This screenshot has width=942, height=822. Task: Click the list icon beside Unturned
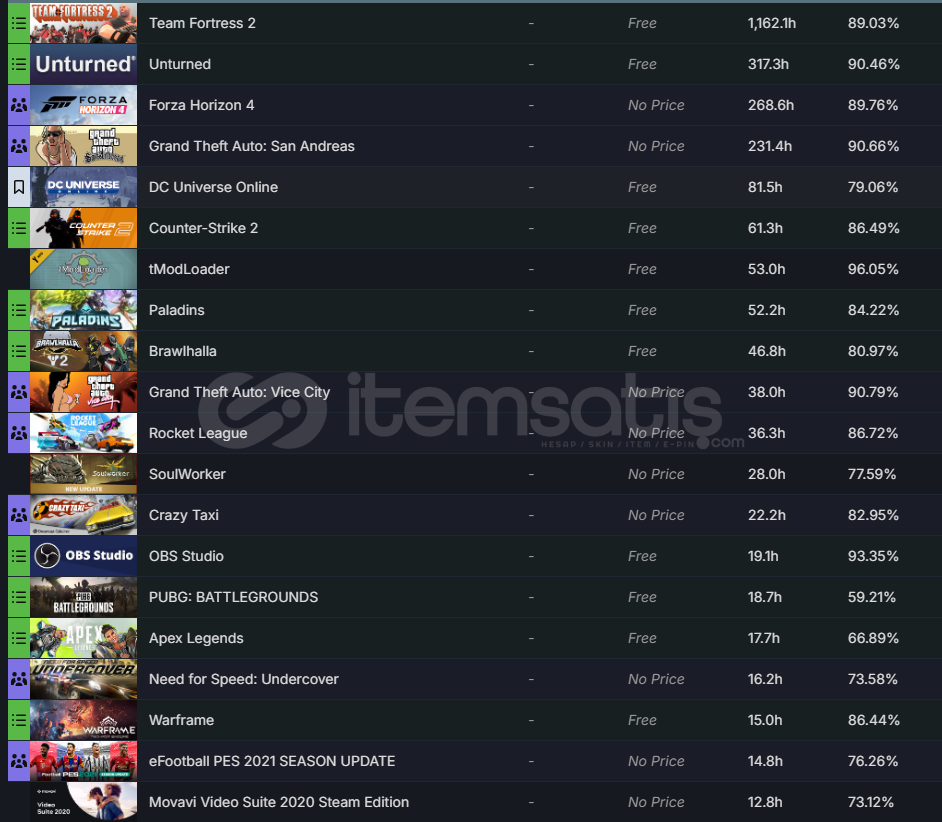(x=19, y=64)
